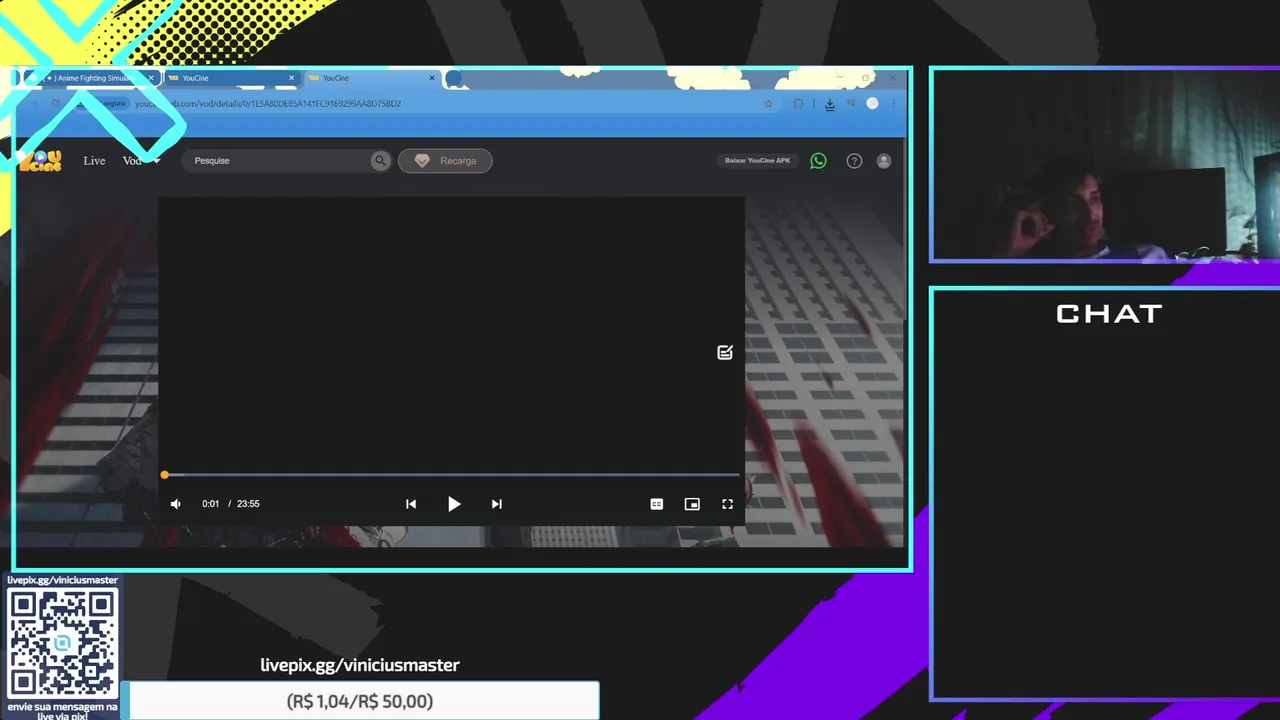
Task: Open the browser three-dot menu
Action: [893, 103]
